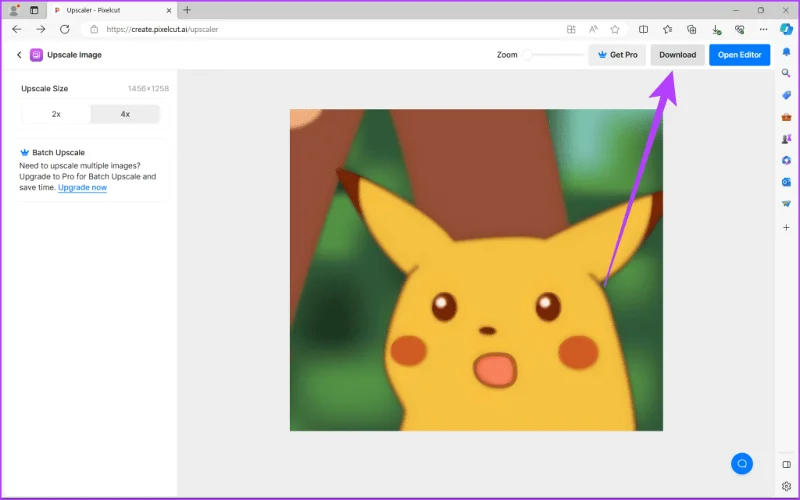This screenshot has height=500, width=800.
Task: Click the browser Forward arrow
Action: pyautogui.click(x=40, y=29)
